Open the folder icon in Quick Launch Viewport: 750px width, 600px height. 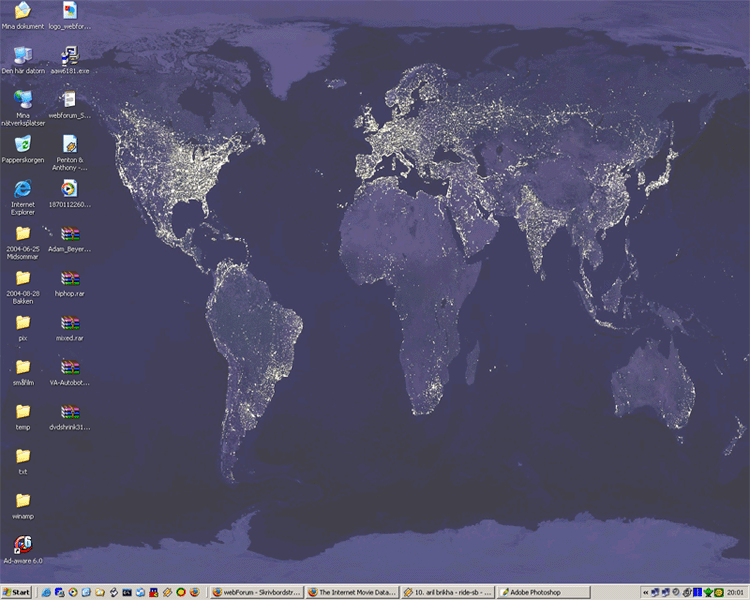coord(99,592)
